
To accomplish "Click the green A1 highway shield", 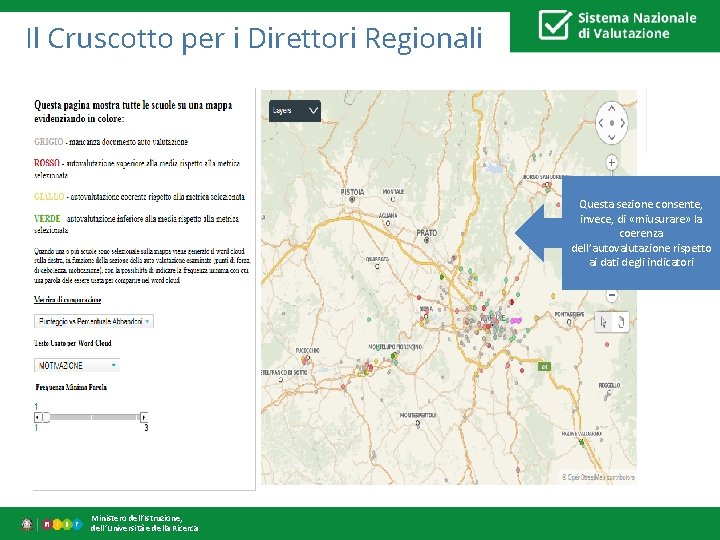I will (544, 367).
